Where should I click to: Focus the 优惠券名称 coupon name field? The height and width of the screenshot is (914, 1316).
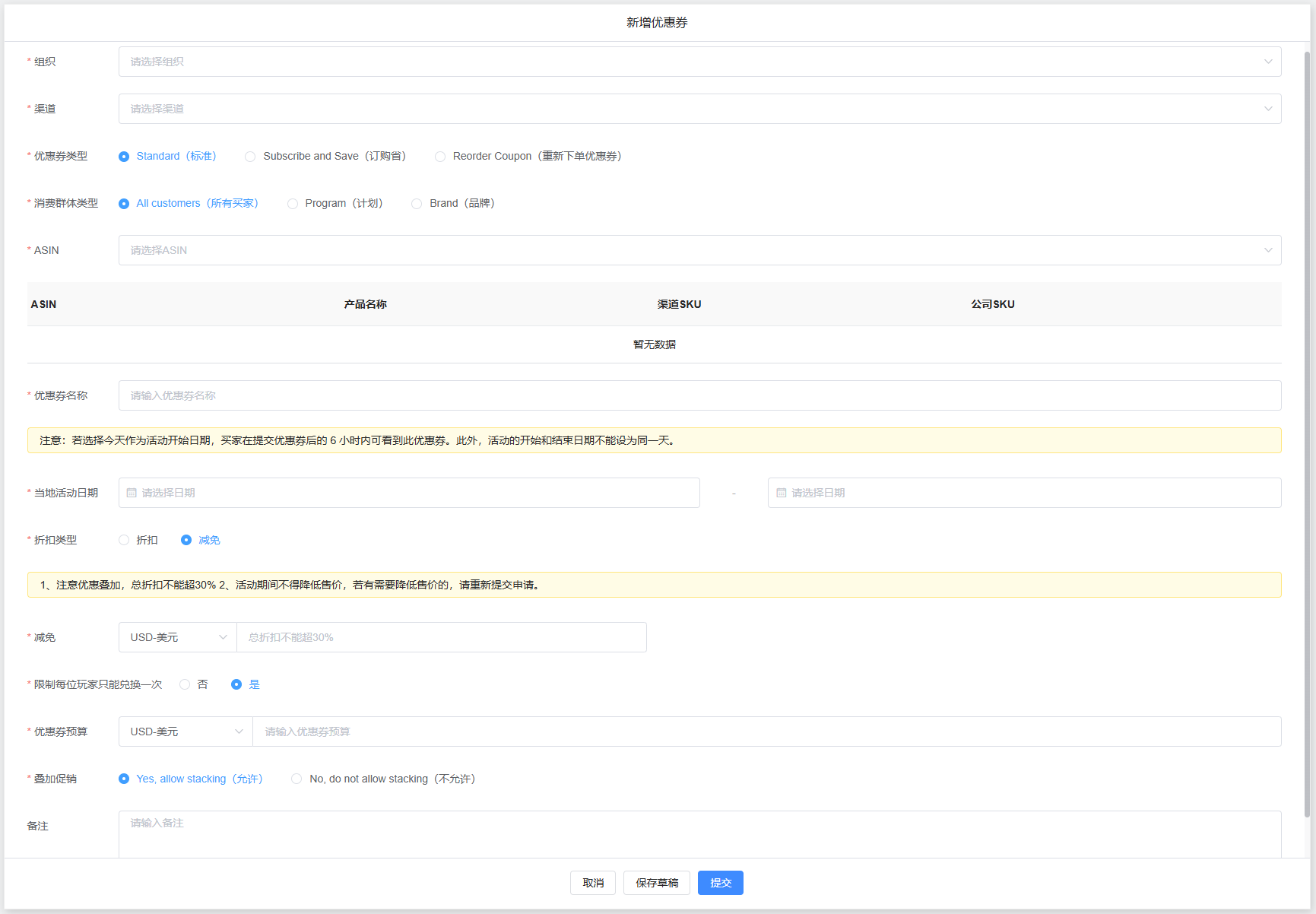coord(699,395)
